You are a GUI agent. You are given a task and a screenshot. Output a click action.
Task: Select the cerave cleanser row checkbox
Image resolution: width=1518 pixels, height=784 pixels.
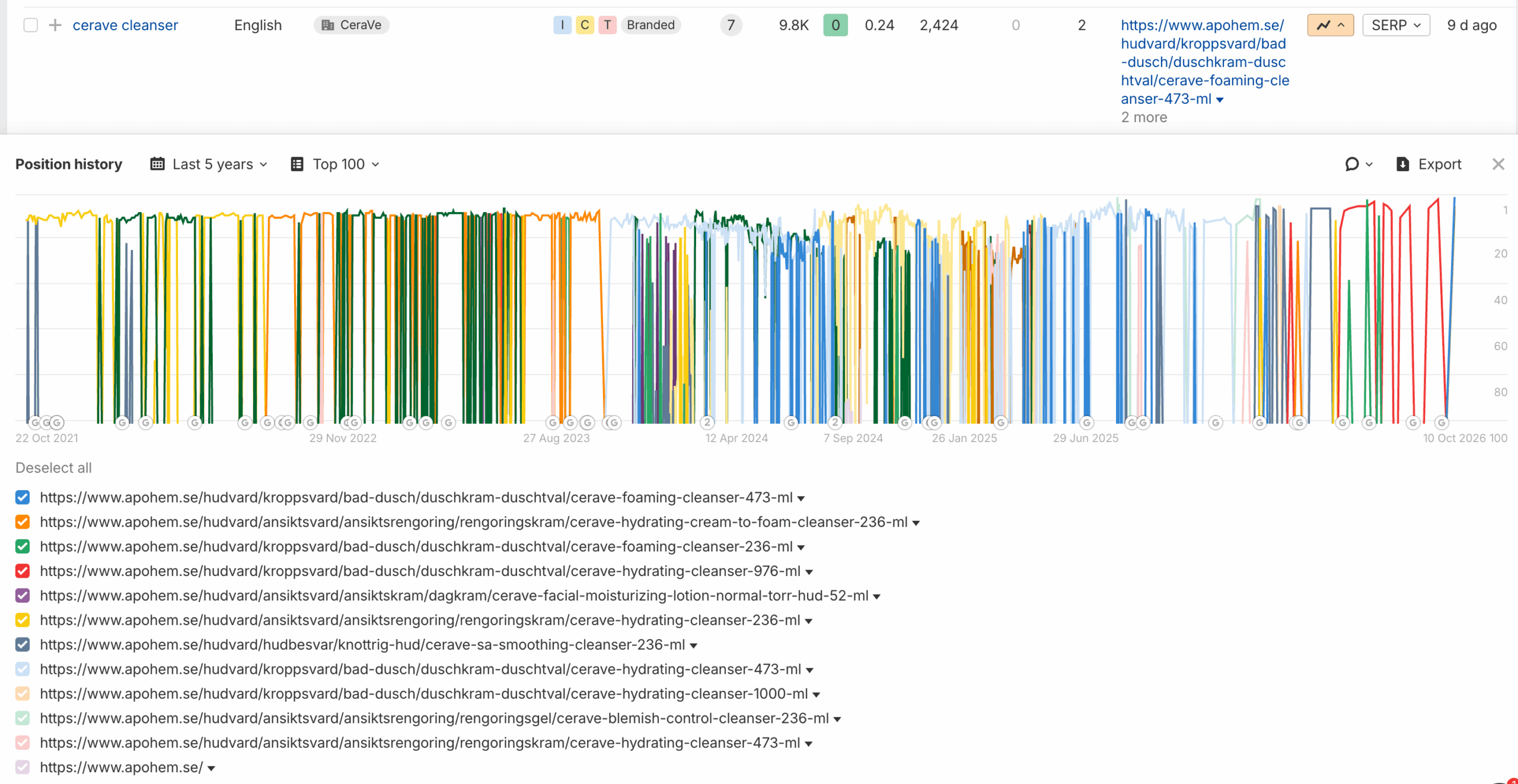coord(31,25)
